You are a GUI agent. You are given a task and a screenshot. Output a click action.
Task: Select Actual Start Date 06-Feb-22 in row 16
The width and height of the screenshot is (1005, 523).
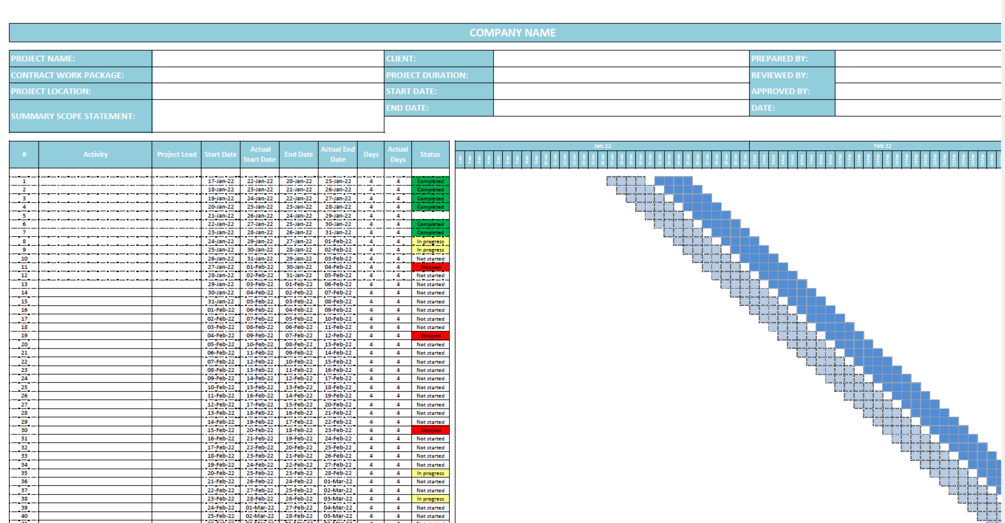[x=260, y=310]
